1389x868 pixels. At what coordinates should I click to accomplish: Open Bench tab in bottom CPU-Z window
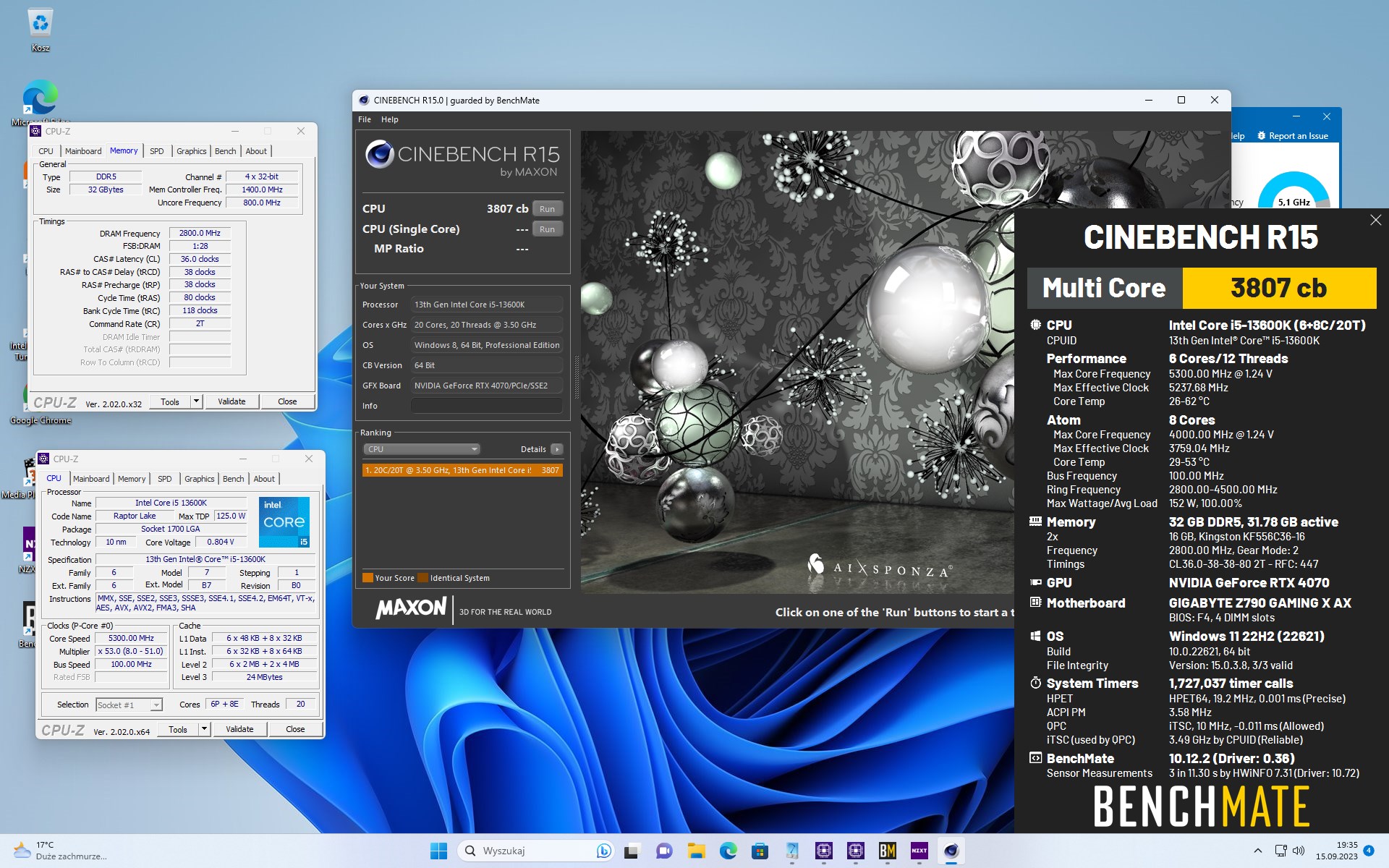coord(234,479)
